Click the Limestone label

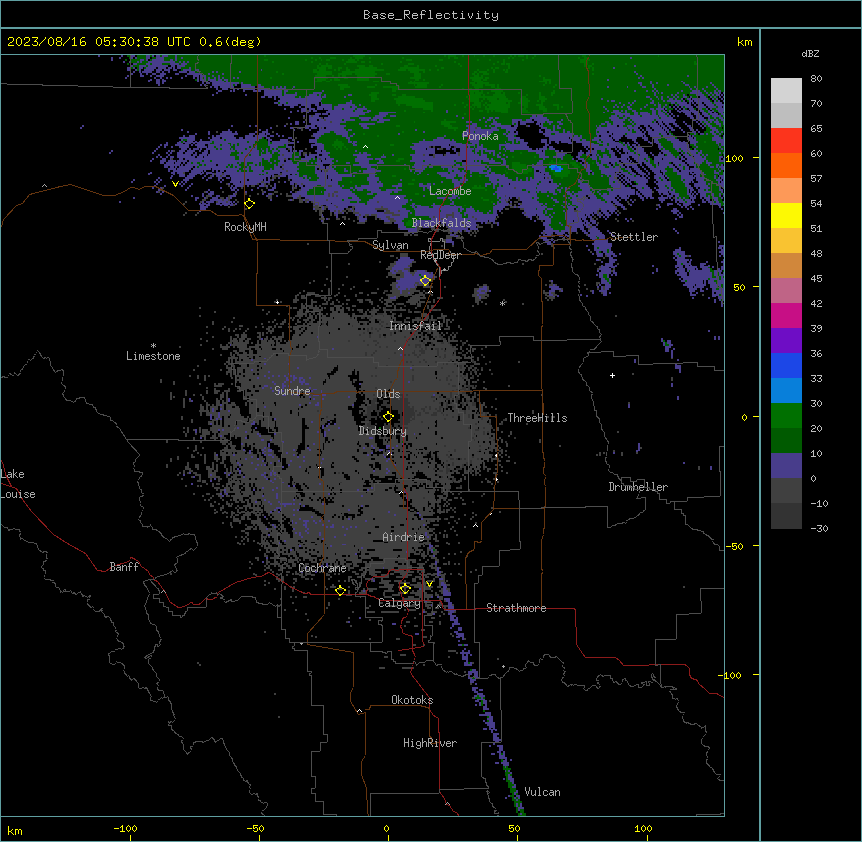[x=153, y=356]
